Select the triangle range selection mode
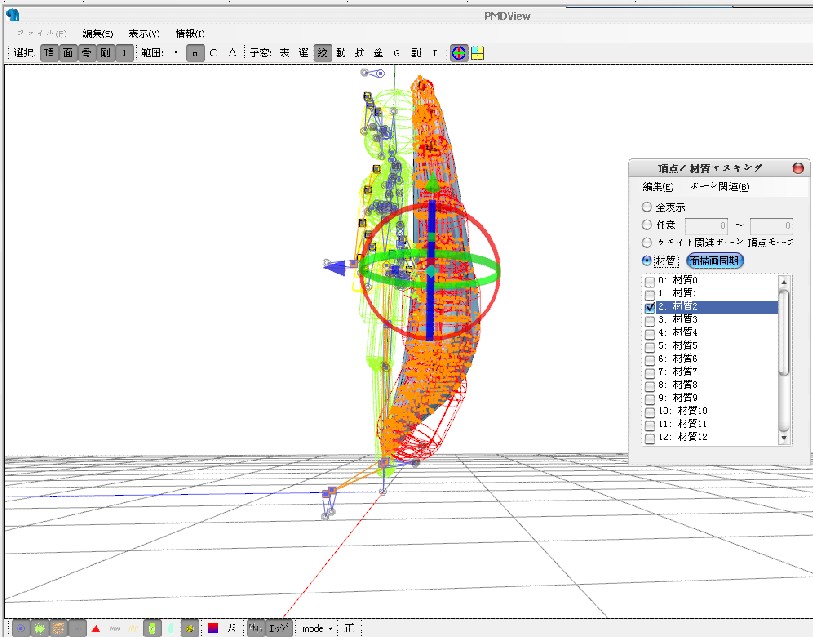The image size is (813, 637). coord(232,53)
